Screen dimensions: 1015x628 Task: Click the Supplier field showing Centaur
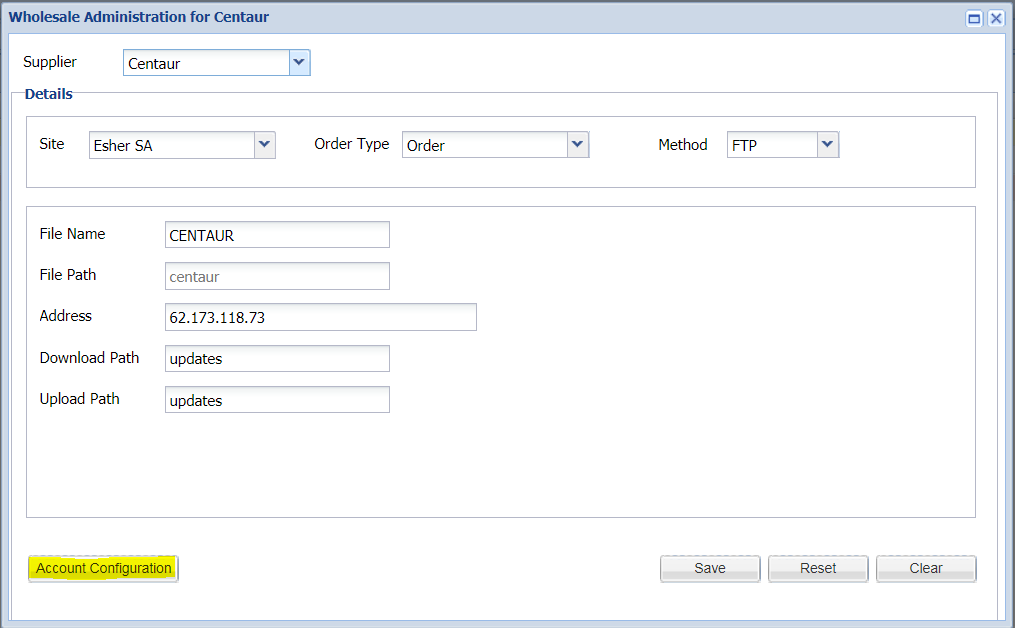point(206,63)
